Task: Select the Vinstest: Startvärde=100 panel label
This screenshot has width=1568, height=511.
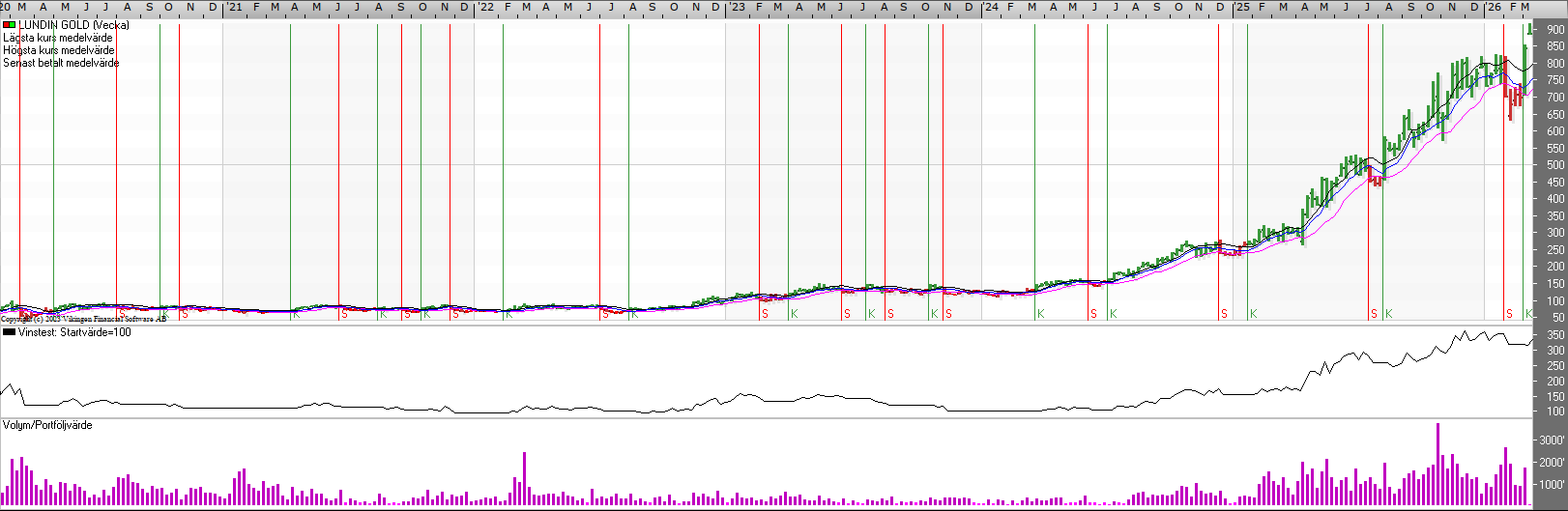Action: (x=74, y=332)
